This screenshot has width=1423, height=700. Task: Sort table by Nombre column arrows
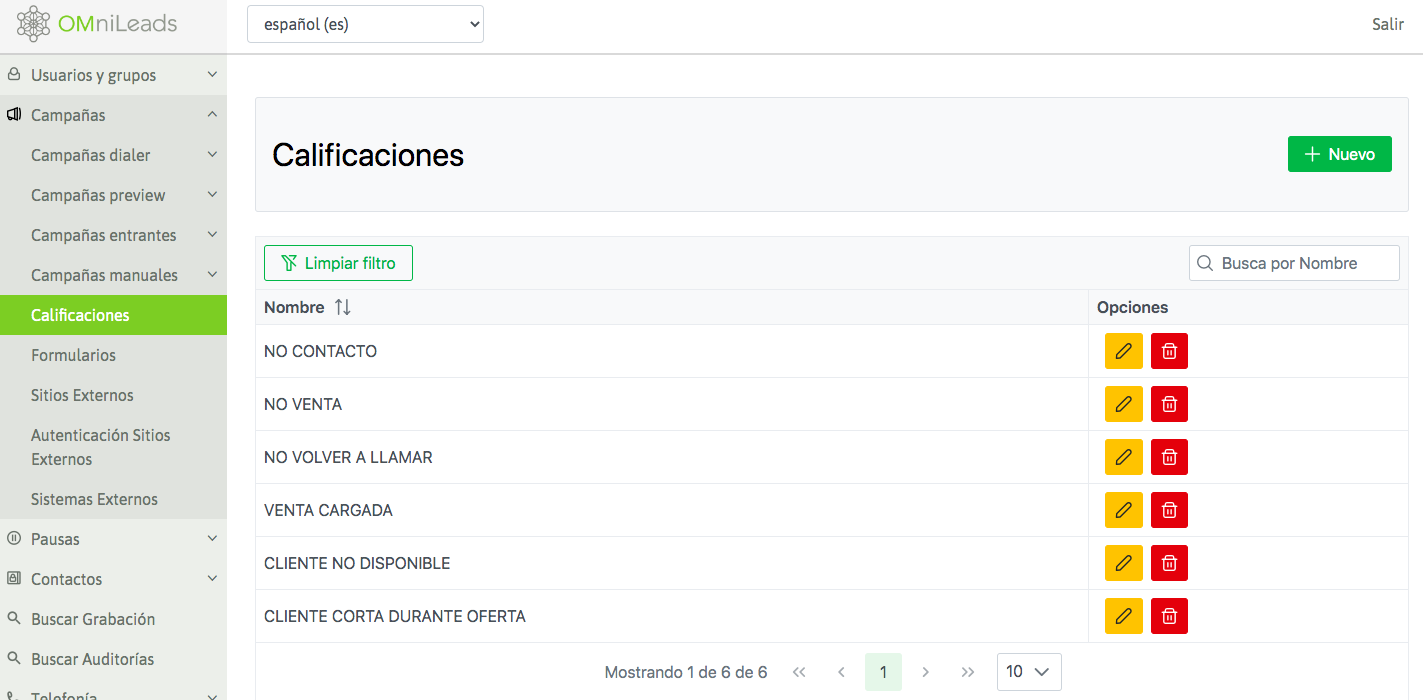(x=342, y=308)
